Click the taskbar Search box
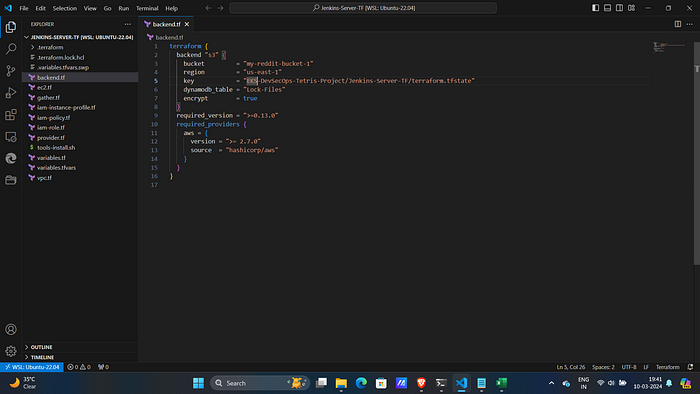This screenshot has height=394, width=700. click(260, 383)
